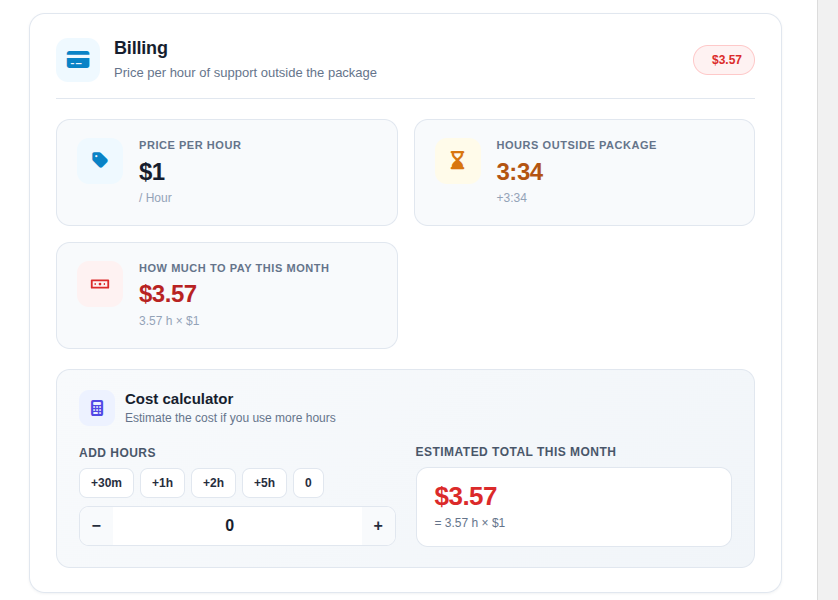Click 'Estimate the cost if you use more hours'
The width and height of the screenshot is (838, 600).
coord(230,418)
